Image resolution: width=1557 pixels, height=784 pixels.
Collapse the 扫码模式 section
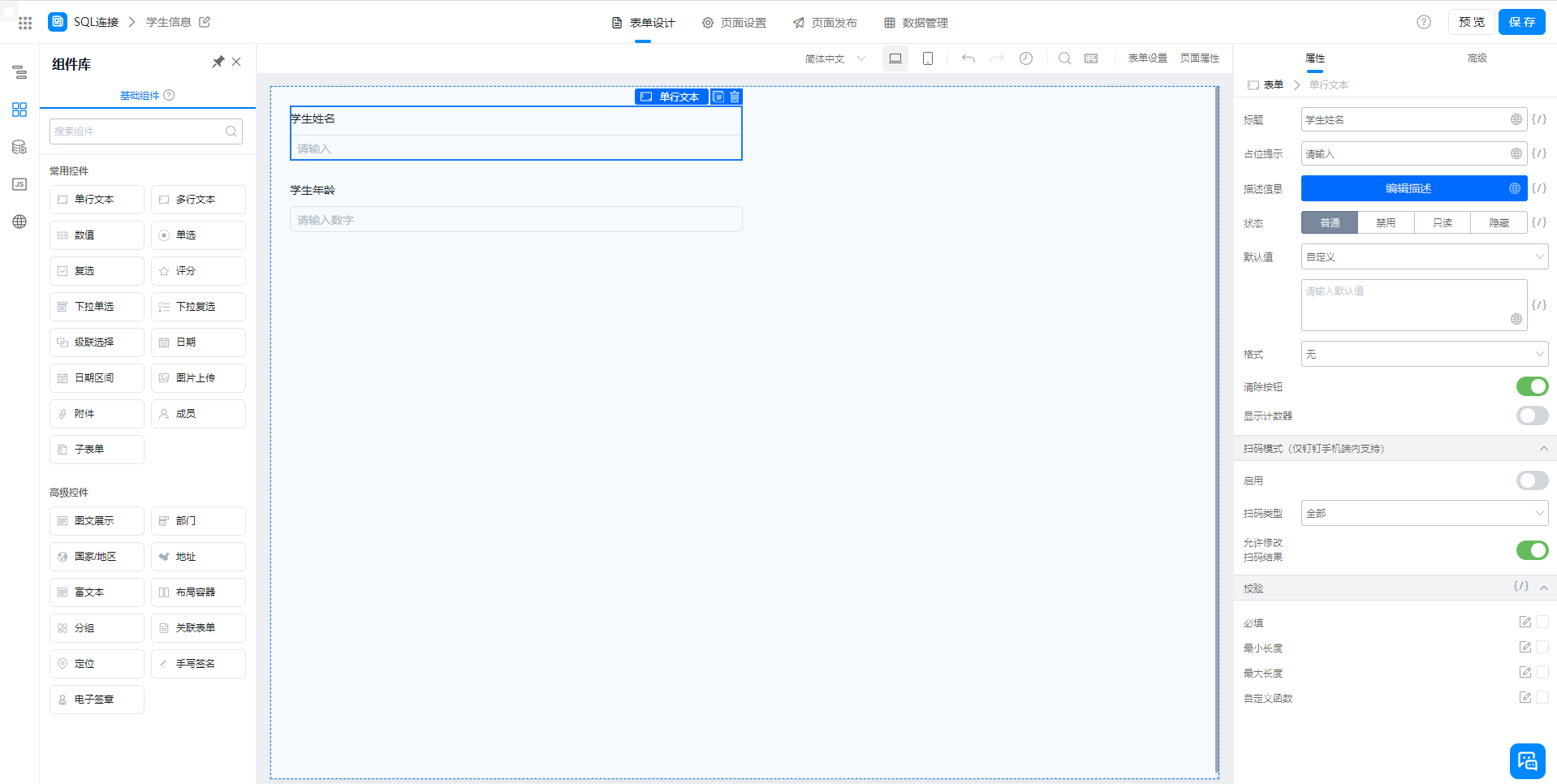click(x=1544, y=449)
